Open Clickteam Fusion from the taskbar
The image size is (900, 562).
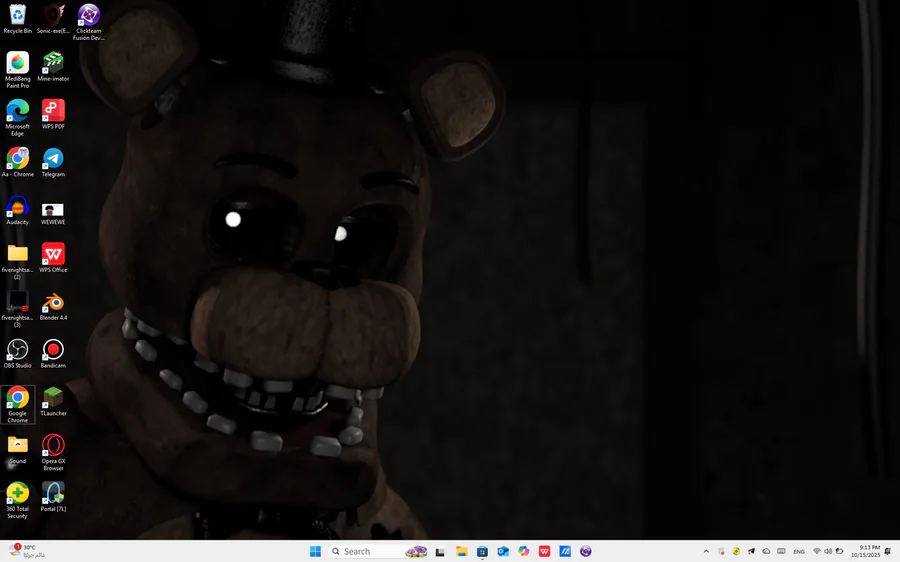coord(585,551)
